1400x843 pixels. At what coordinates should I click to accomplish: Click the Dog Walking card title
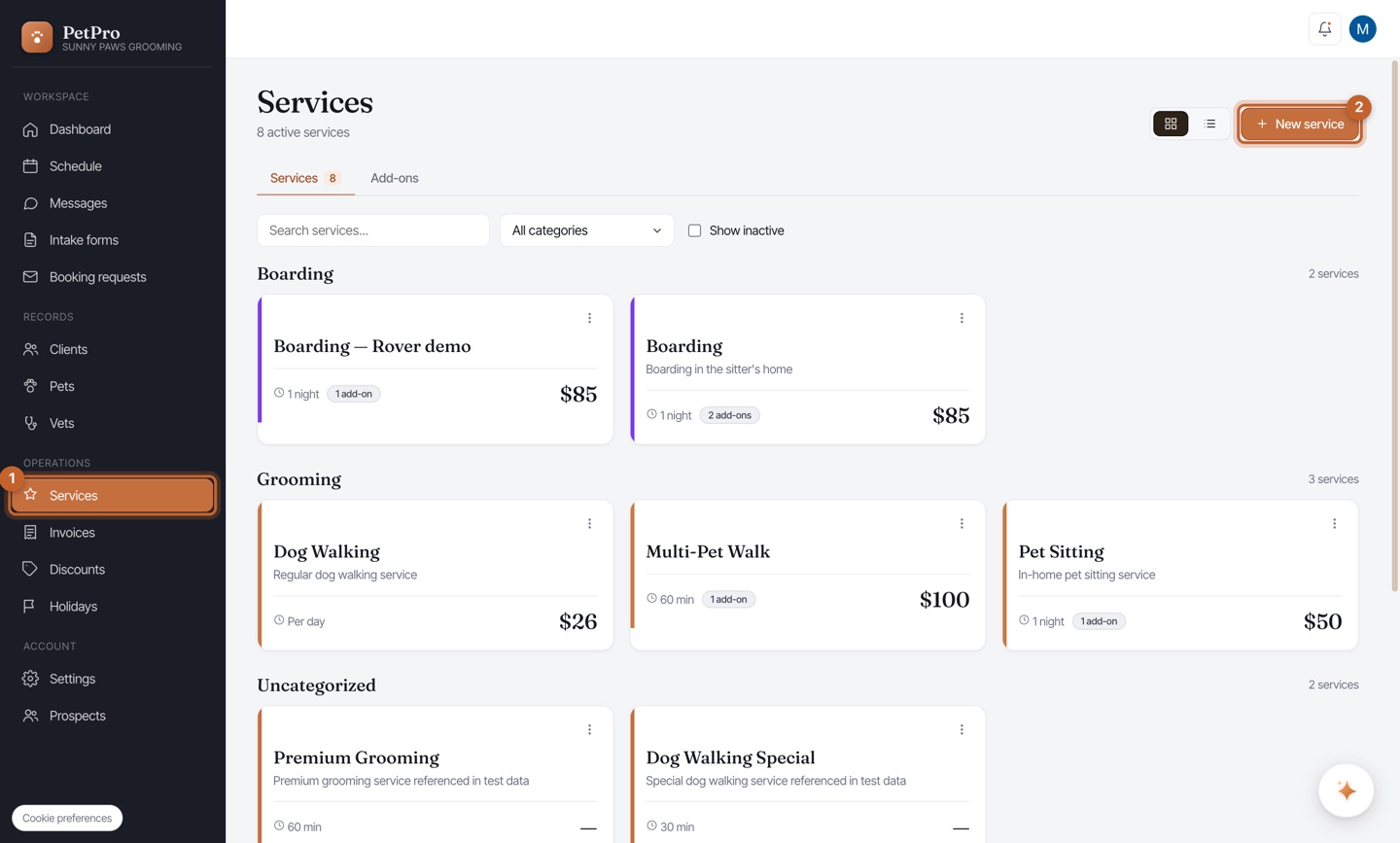tap(327, 551)
